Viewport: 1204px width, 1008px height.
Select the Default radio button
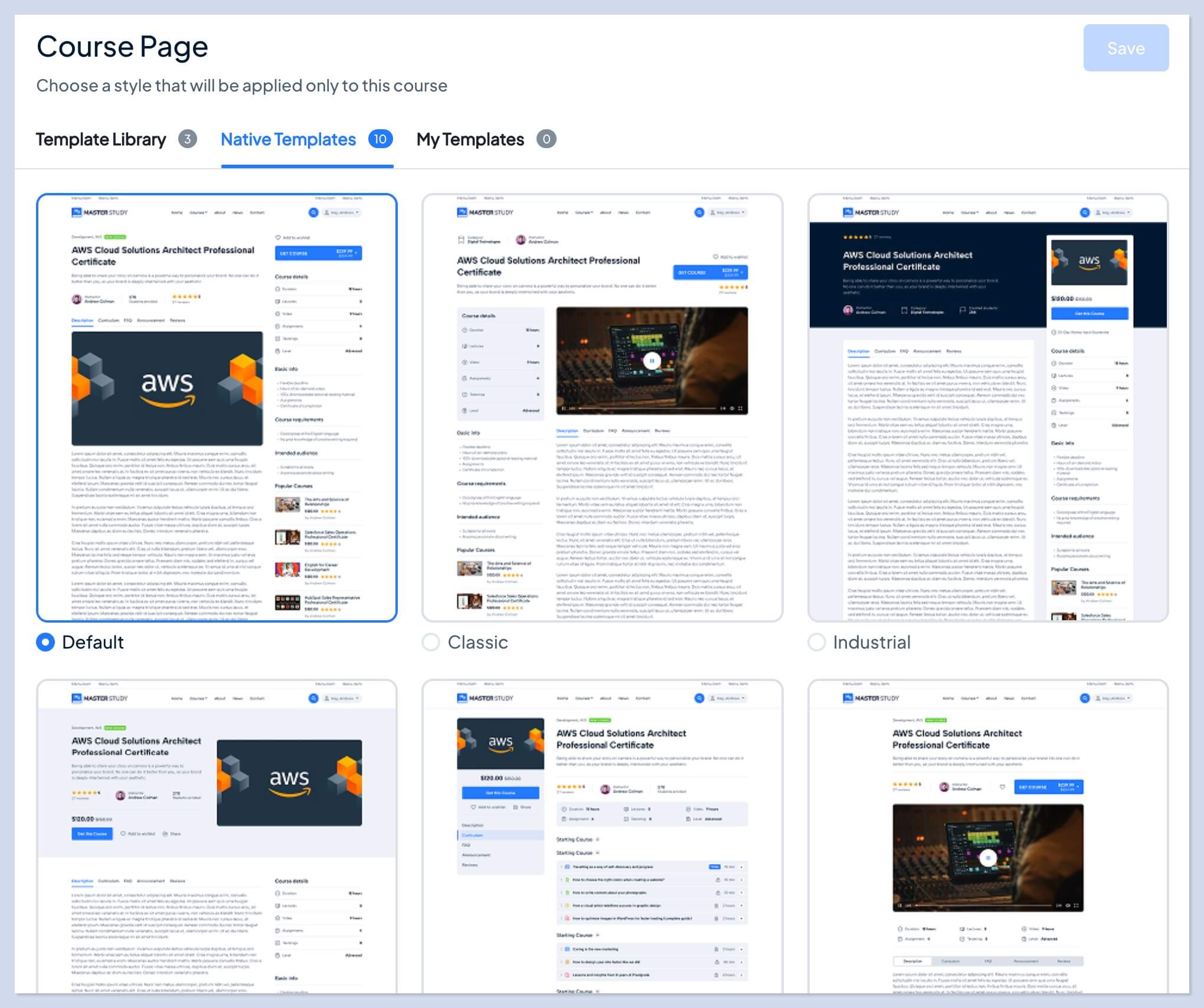[45, 642]
